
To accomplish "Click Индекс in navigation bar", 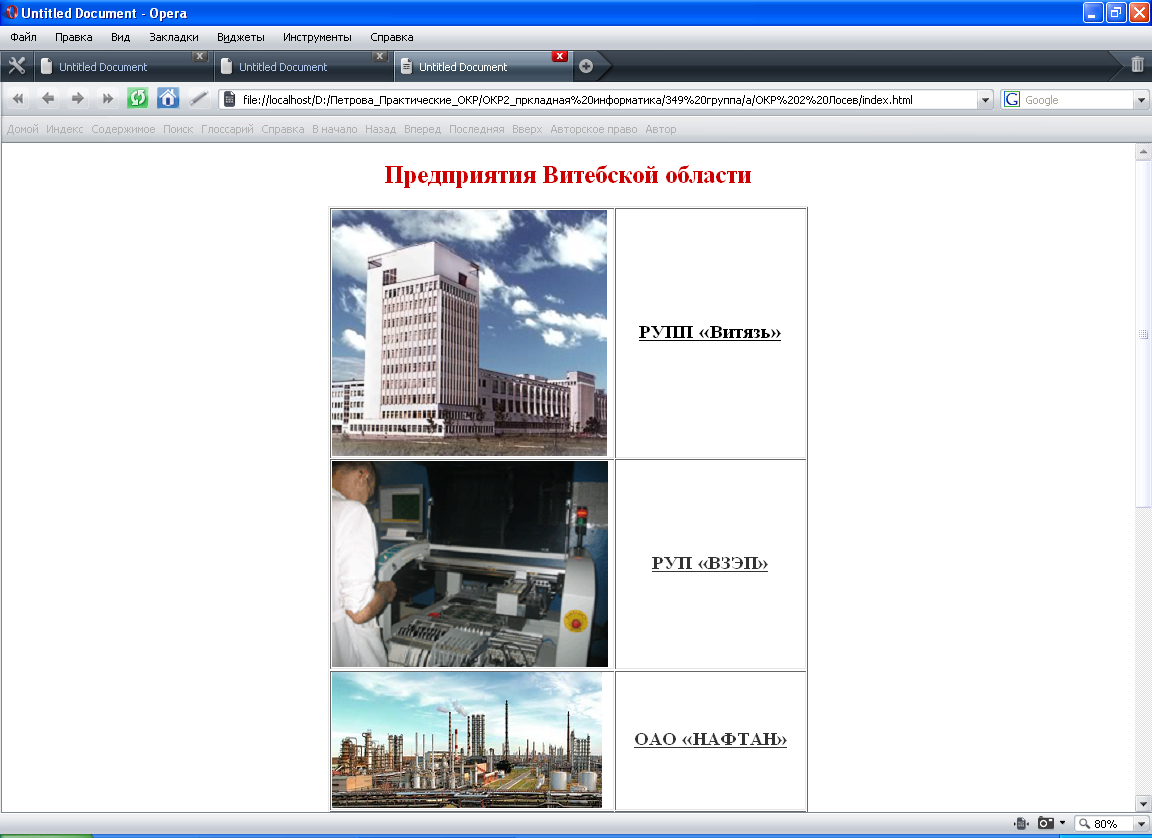I will click(x=65, y=129).
